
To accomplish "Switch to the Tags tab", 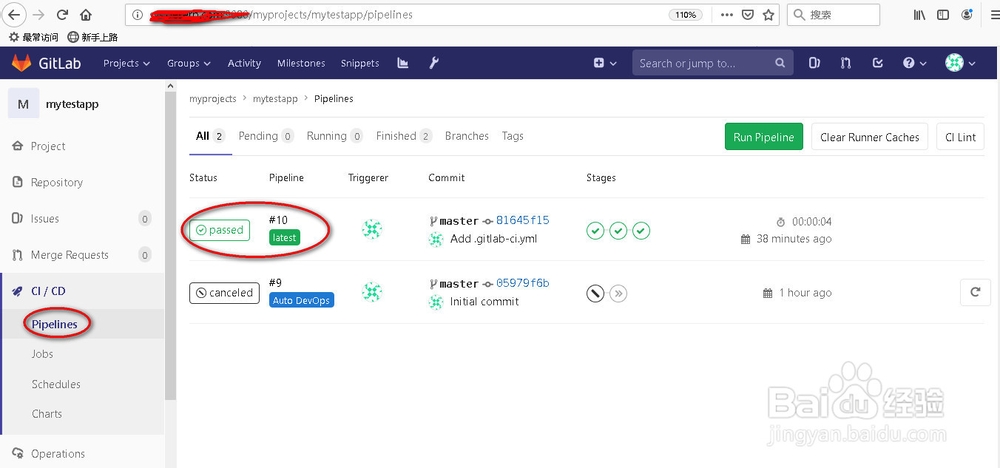I will (513, 136).
